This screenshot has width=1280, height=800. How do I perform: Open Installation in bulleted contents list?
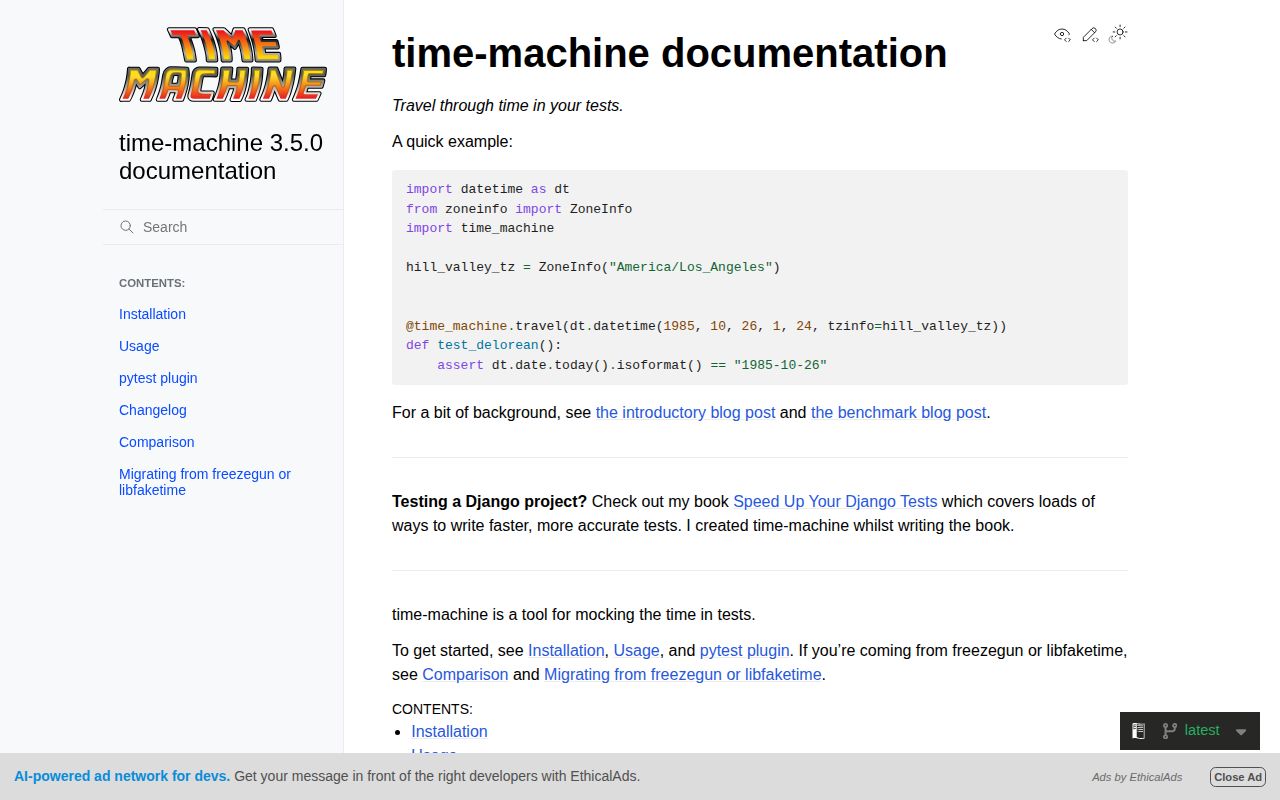[449, 731]
